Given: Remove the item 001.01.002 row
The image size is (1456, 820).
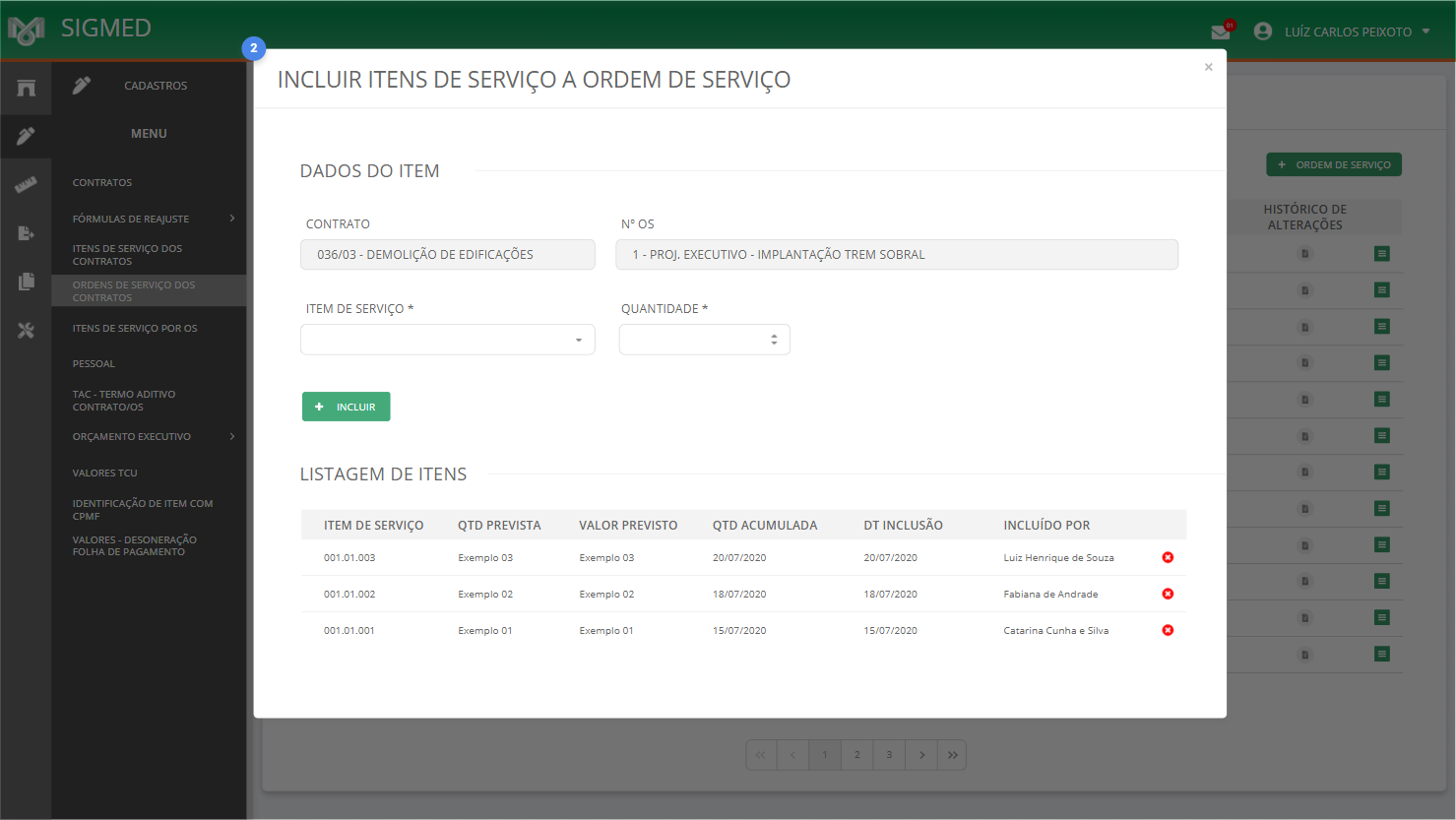Looking at the screenshot, I should coord(1168,594).
